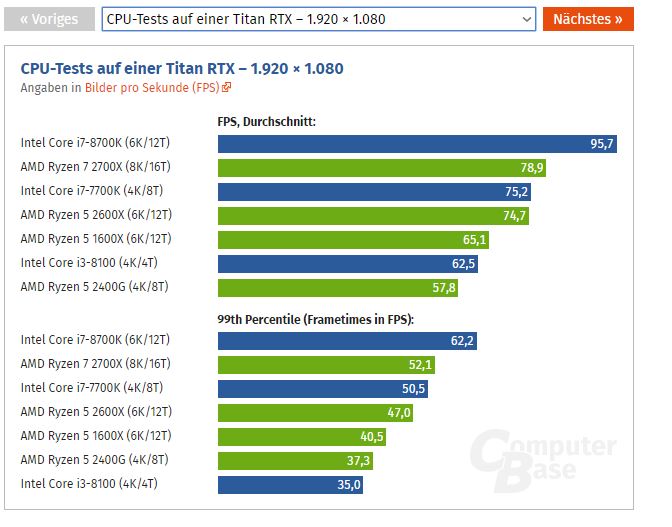Screen dimensions: 672x527
Task: Click the FPS, Durchschnitt heading
Action: [x=266, y=122]
